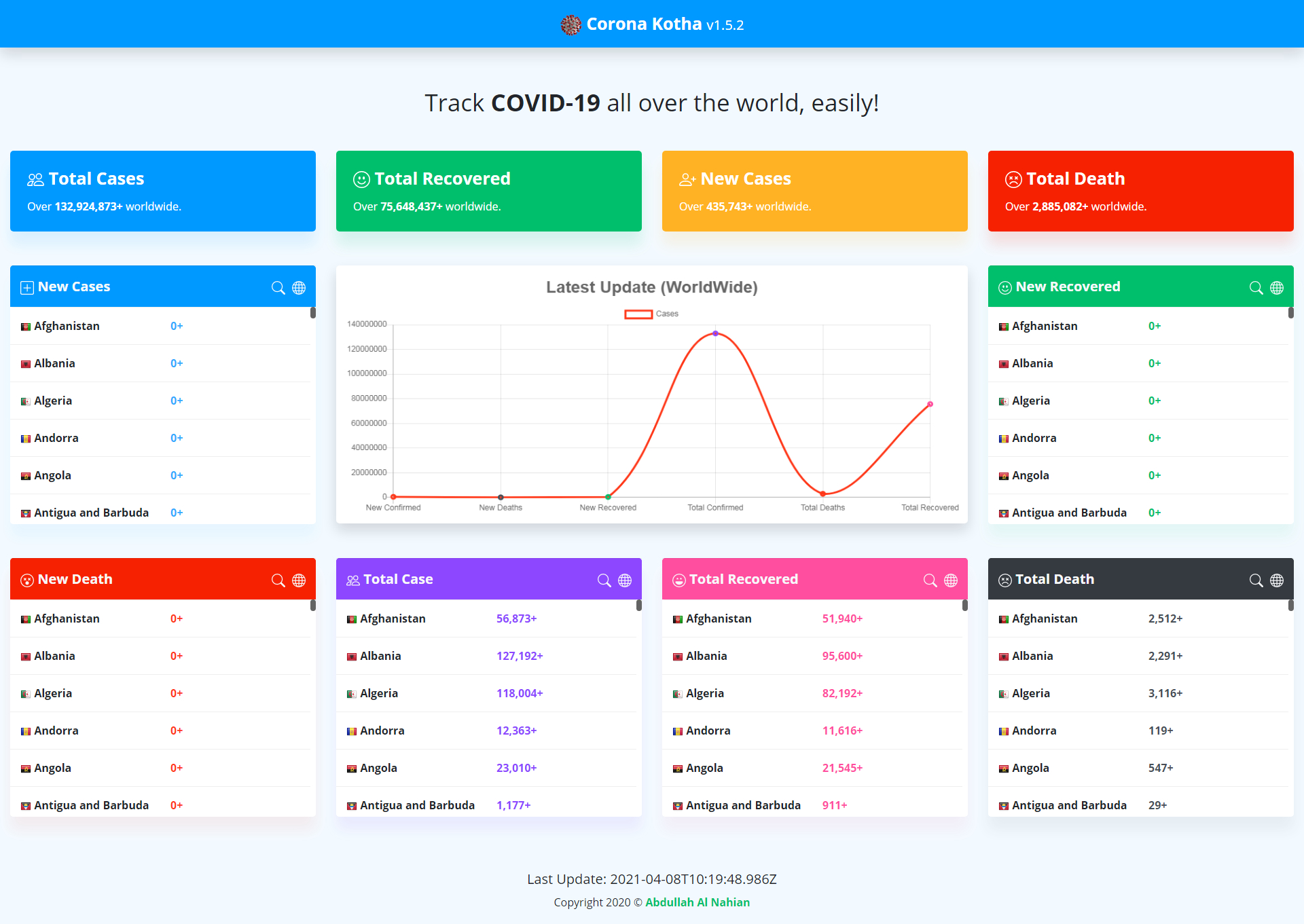This screenshot has width=1304, height=924.
Task: Open search in New Death panel
Action: click(x=278, y=580)
